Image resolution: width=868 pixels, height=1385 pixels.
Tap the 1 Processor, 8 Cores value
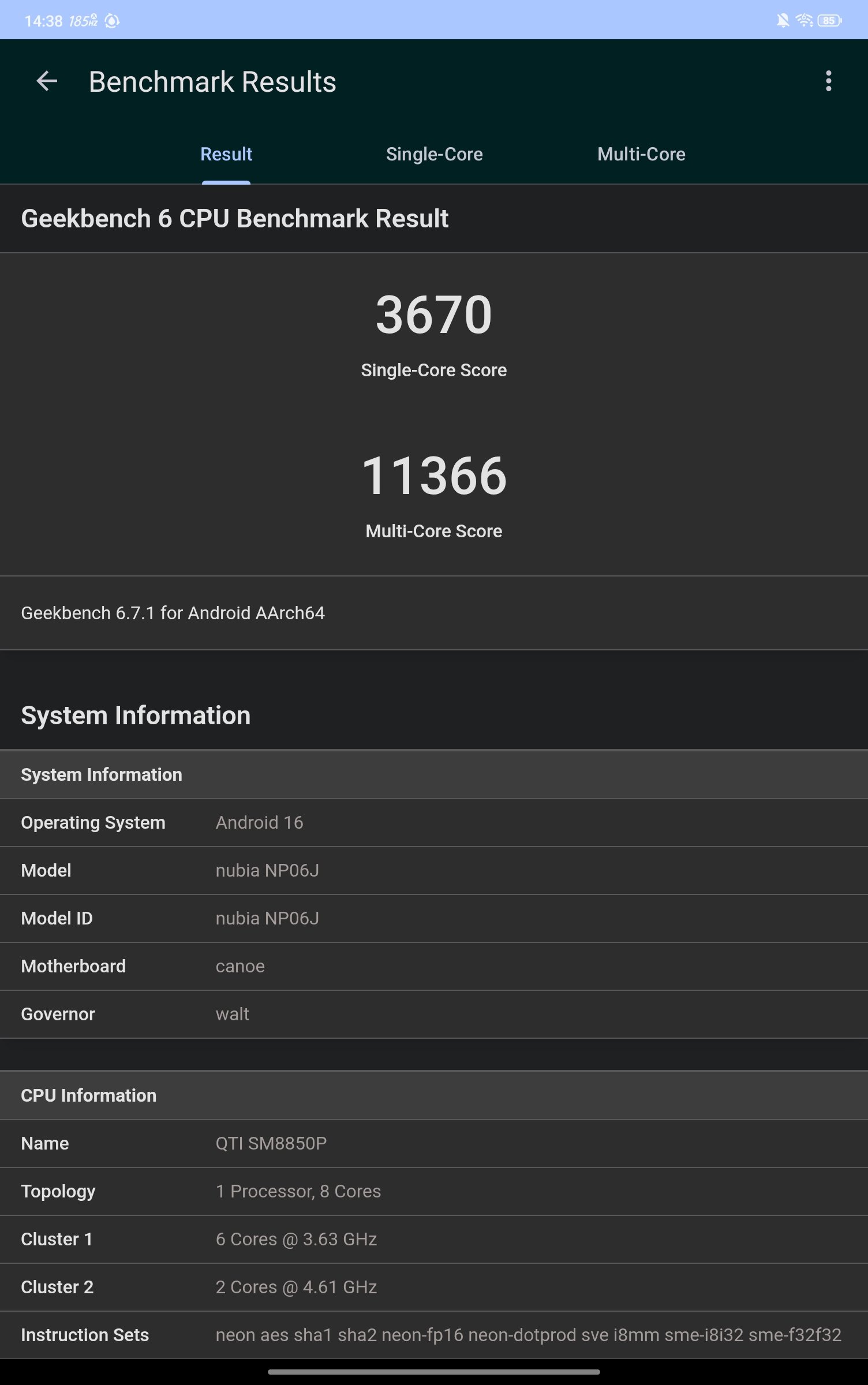click(298, 1191)
